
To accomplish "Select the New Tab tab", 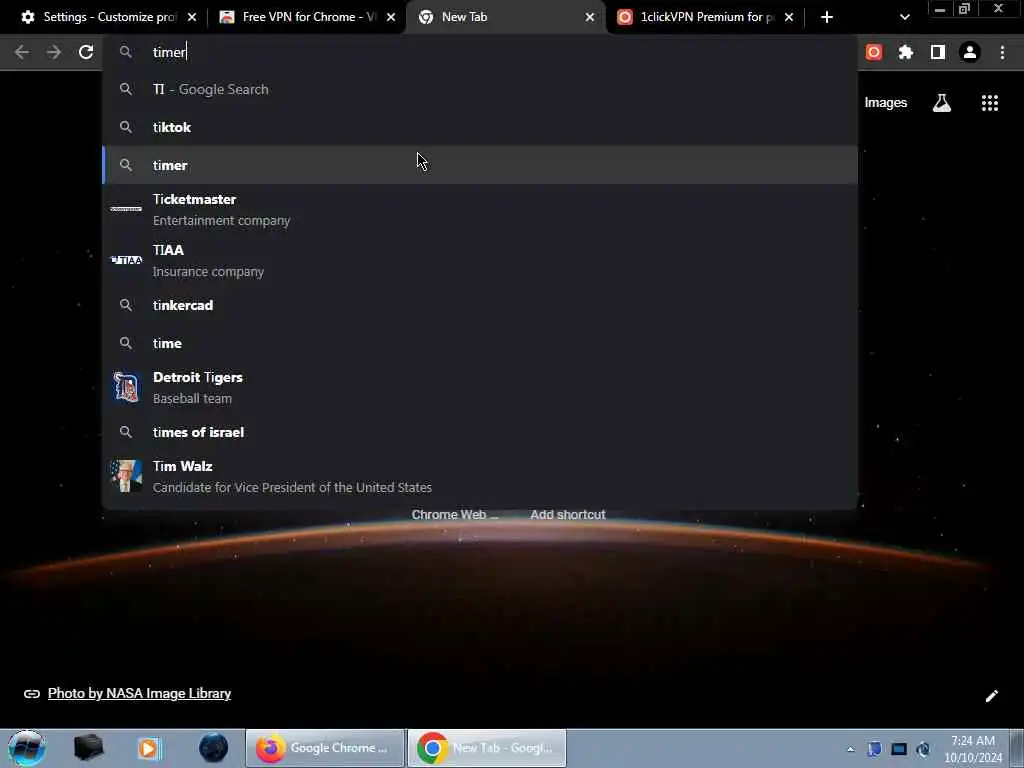I will [x=504, y=17].
